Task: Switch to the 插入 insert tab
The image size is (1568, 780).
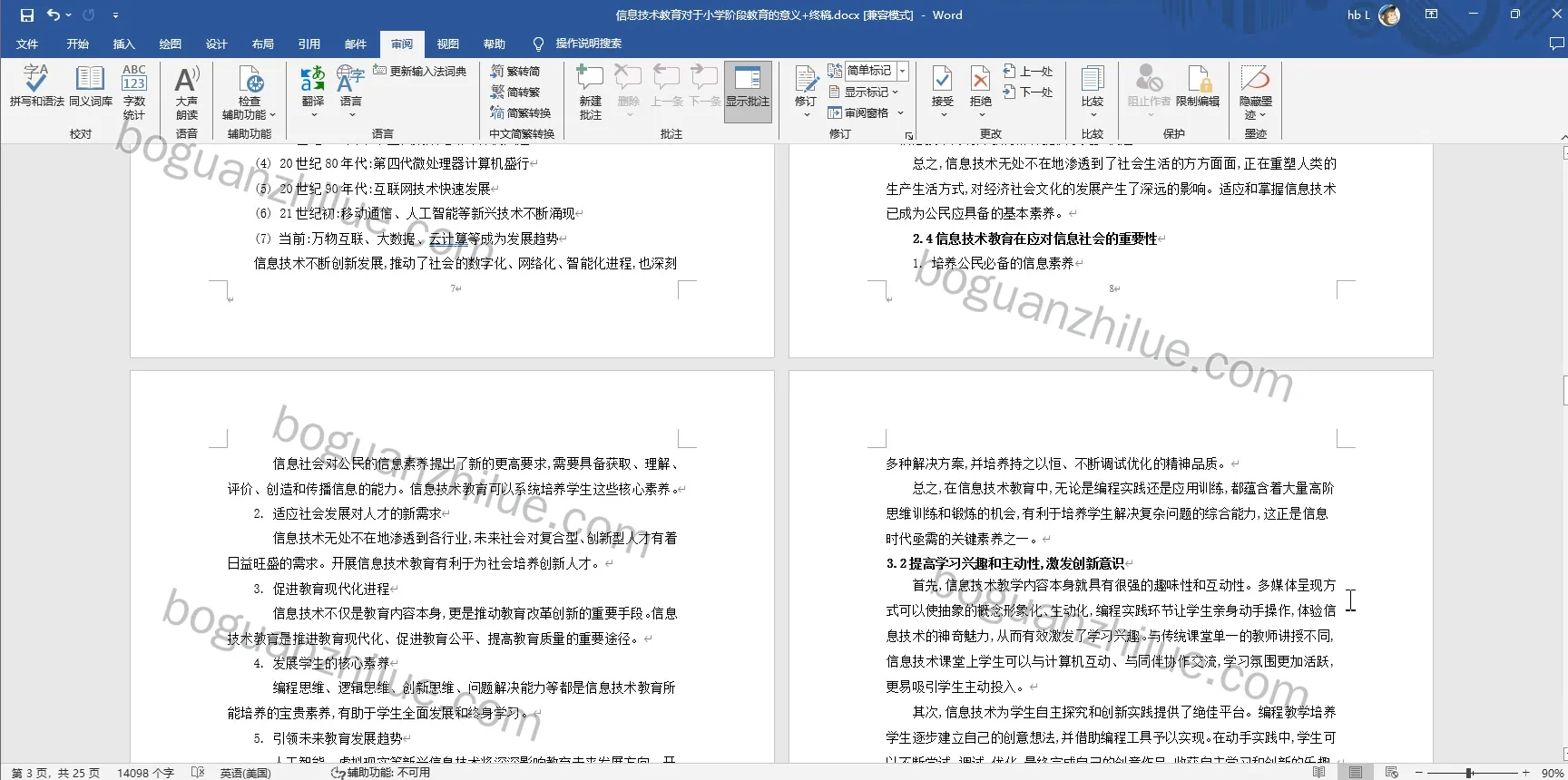Action: coord(123,44)
